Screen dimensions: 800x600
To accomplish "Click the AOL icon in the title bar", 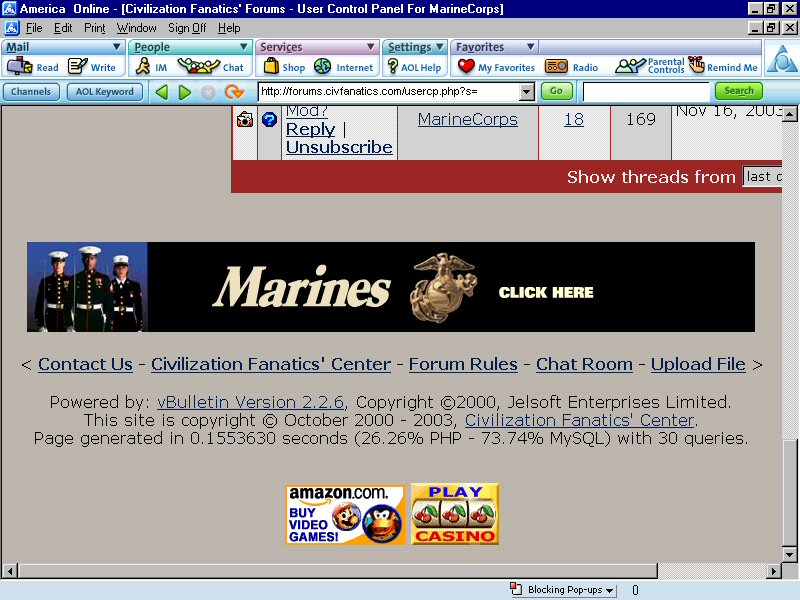I will 9,9.
